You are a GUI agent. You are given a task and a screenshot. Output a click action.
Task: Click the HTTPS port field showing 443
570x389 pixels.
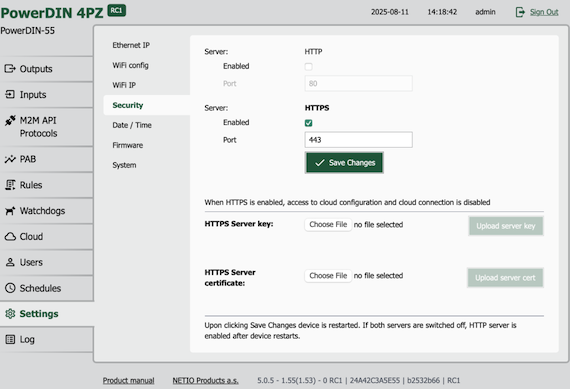358,140
